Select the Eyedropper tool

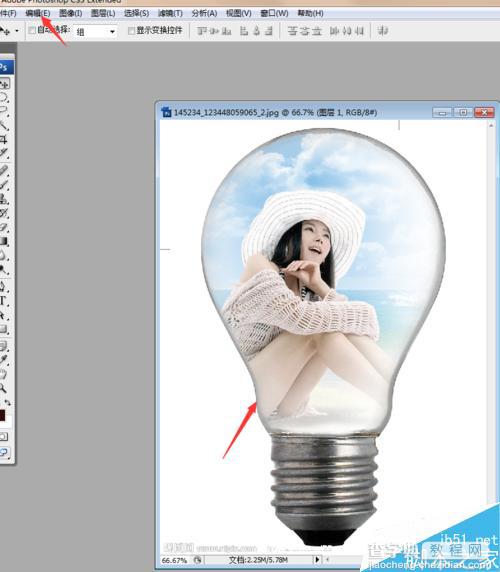click(4, 360)
